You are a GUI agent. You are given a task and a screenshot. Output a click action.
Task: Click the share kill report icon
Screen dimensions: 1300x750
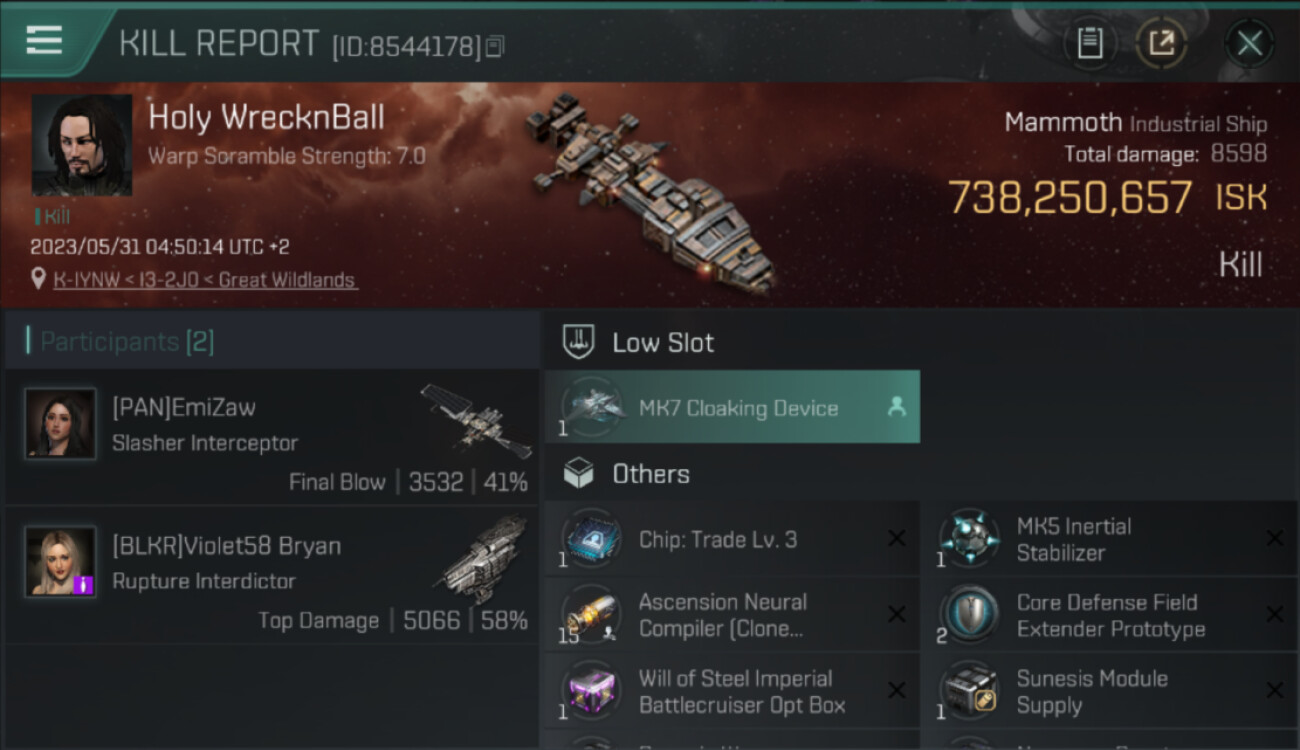[1161, 43]
